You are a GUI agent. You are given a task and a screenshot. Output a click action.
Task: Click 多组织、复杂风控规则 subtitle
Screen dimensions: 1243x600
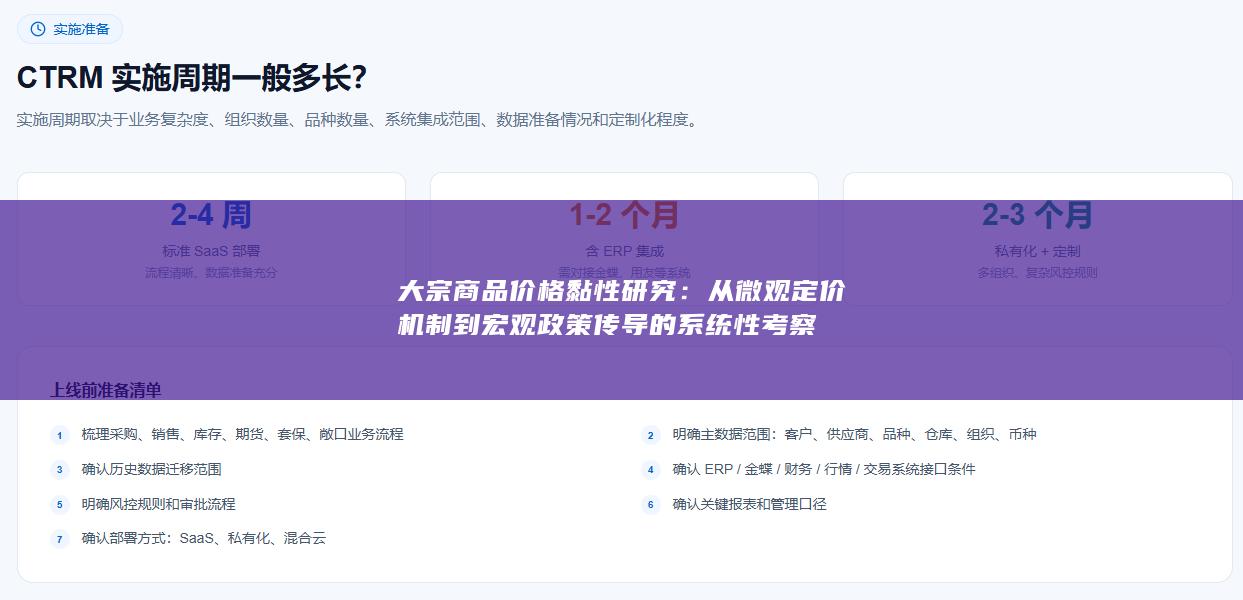(1037, 272)
